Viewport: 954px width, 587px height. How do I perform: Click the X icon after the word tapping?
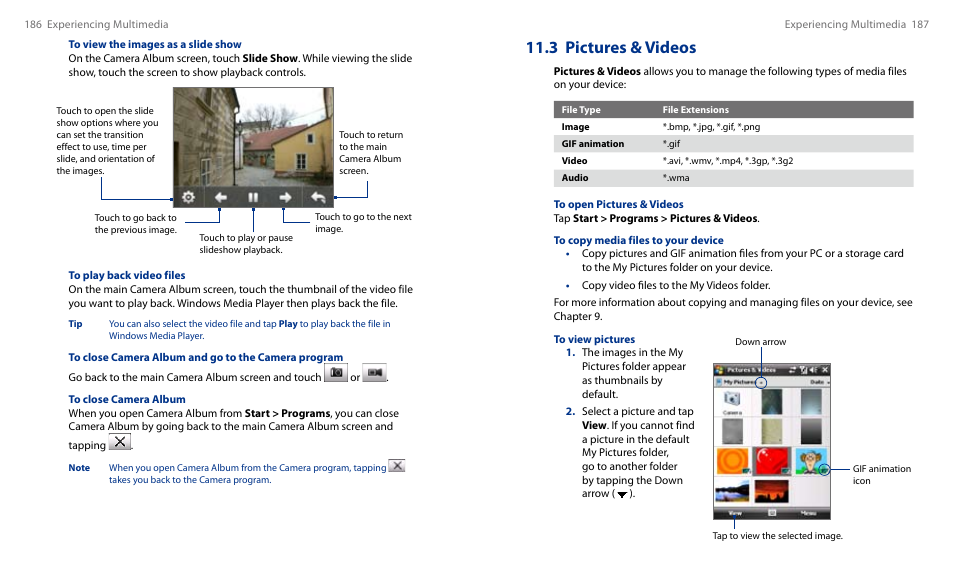[120, 442]
